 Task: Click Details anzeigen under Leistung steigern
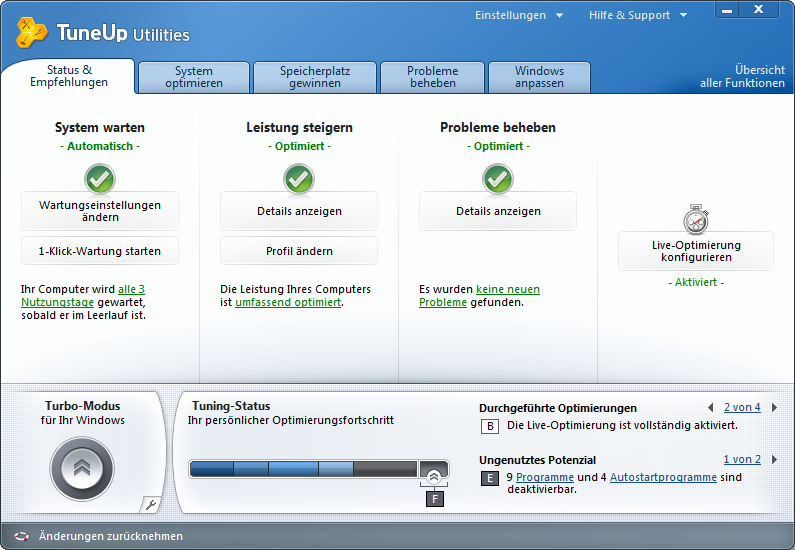click(x=299, y=211)
